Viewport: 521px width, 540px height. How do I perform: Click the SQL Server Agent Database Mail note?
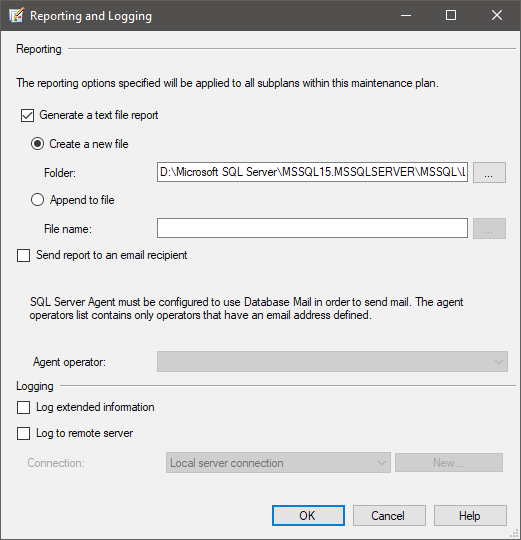tap(246, 309)
